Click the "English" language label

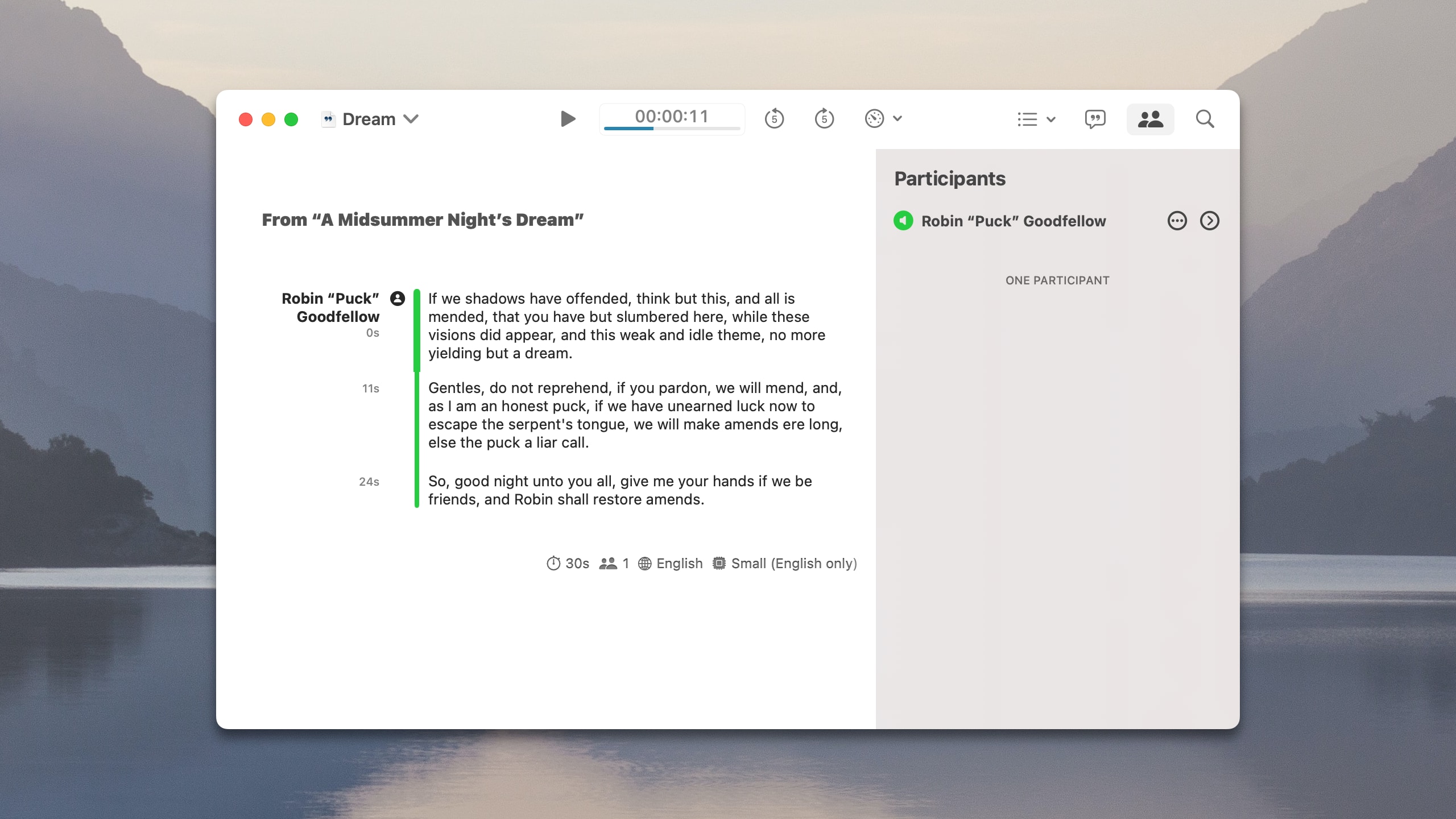pyautogui.click(x=680, y=564)
